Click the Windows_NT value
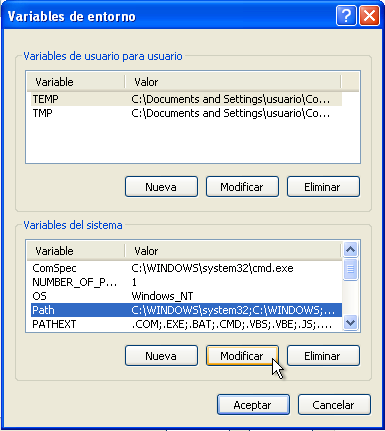The image size is (385, 431). 162,296
